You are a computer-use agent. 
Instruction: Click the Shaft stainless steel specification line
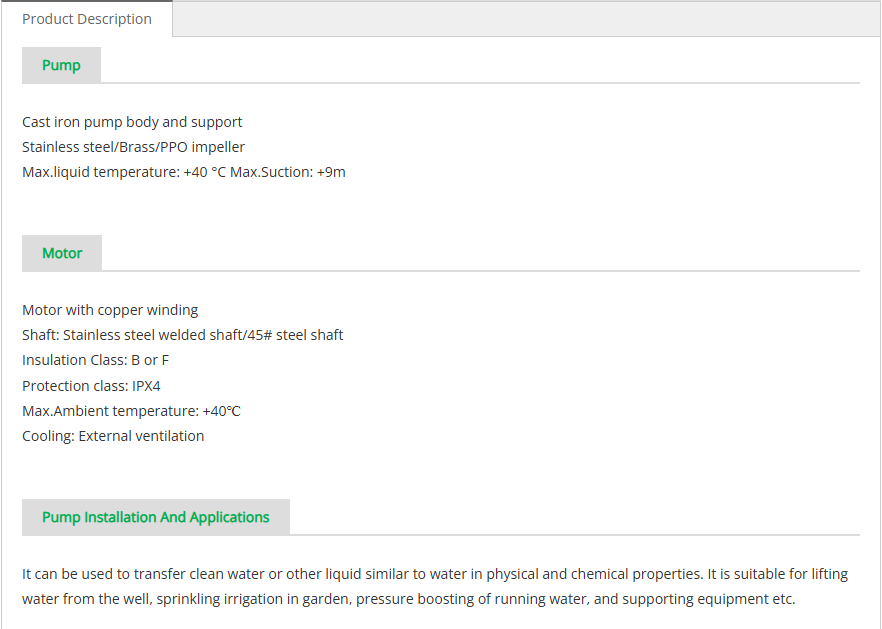point(182,335)
